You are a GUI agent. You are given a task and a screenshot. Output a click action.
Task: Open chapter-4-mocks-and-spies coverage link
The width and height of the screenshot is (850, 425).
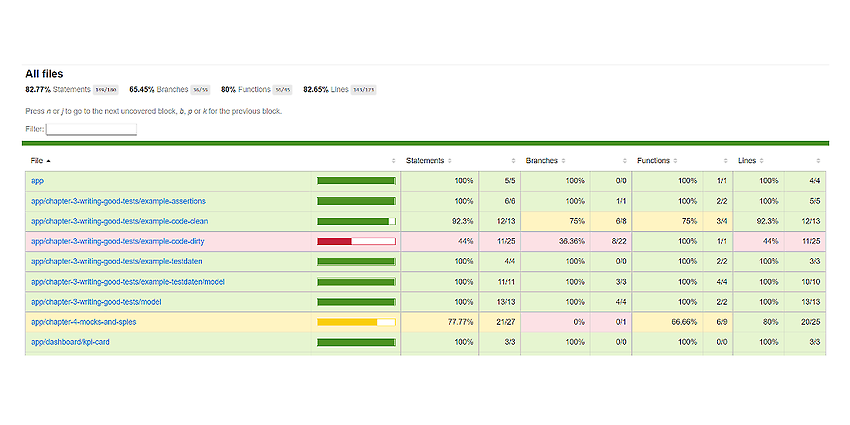(83, 322)
